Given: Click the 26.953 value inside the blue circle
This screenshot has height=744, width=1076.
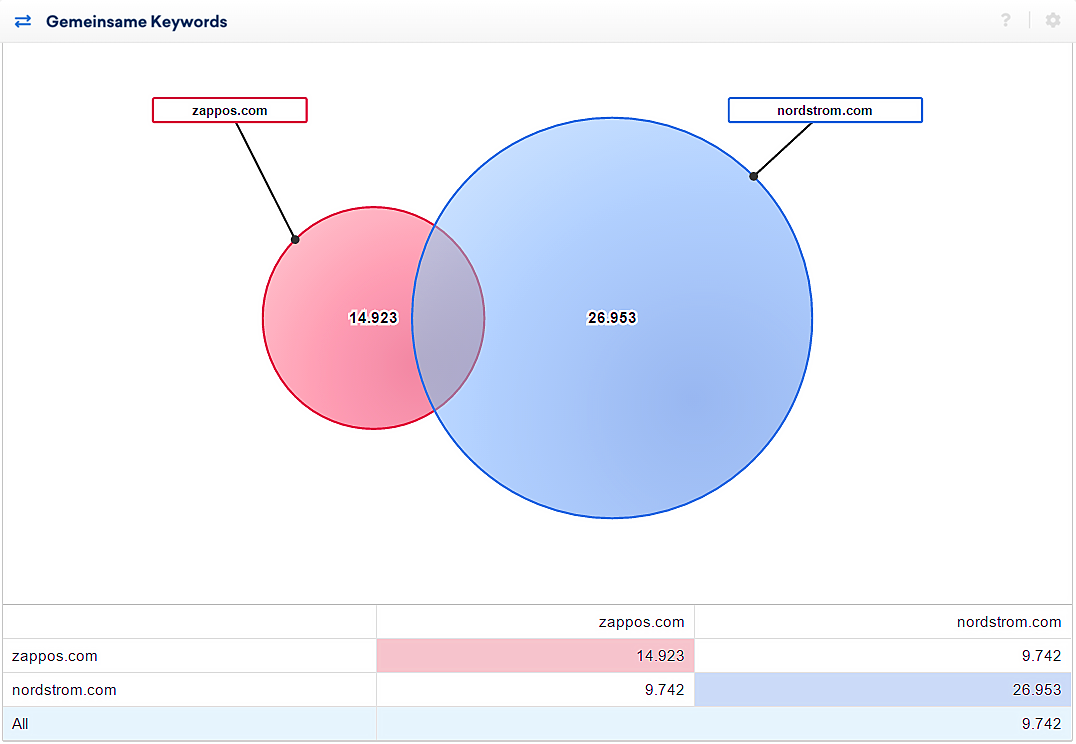Looking at the screenshot, I should (x=611, y=318).
